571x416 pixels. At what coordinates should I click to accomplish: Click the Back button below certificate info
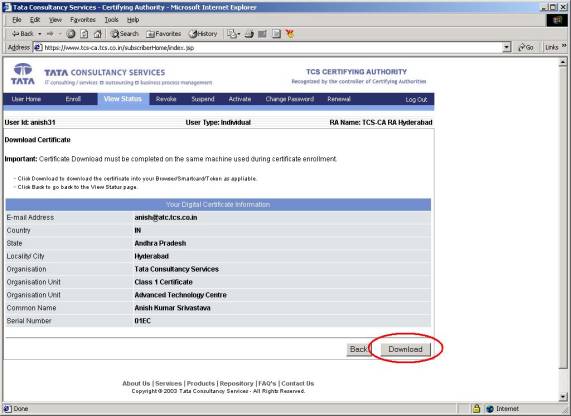coord(358,349)
